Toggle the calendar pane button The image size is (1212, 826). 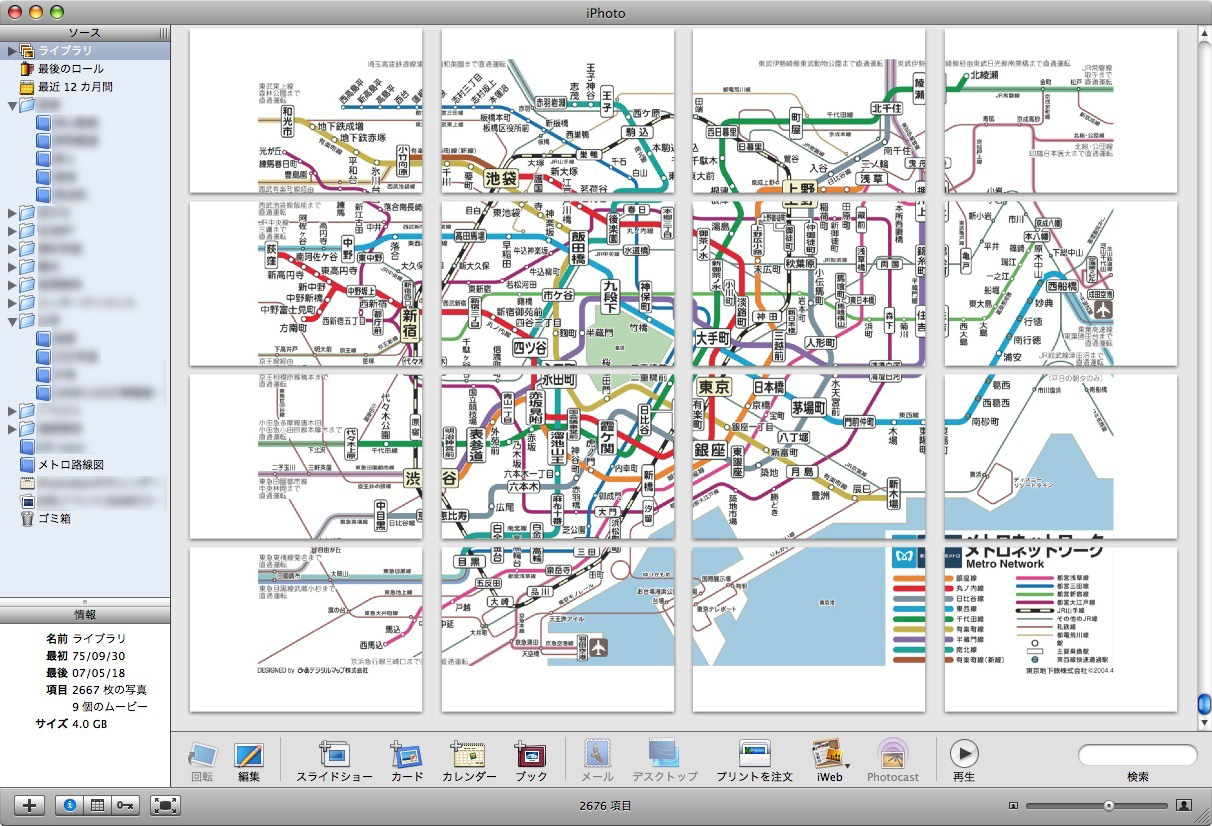(98, 805)
